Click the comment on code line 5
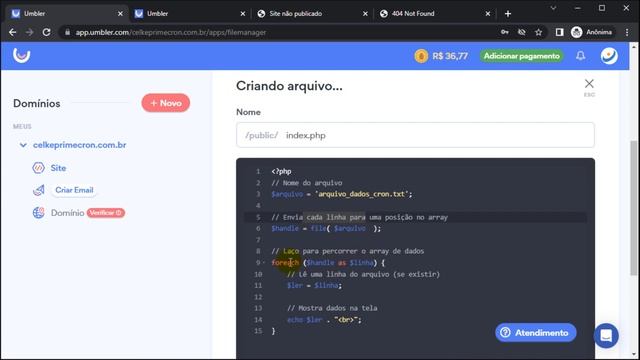This screenshot has width=640, height=360. (359, 217)
